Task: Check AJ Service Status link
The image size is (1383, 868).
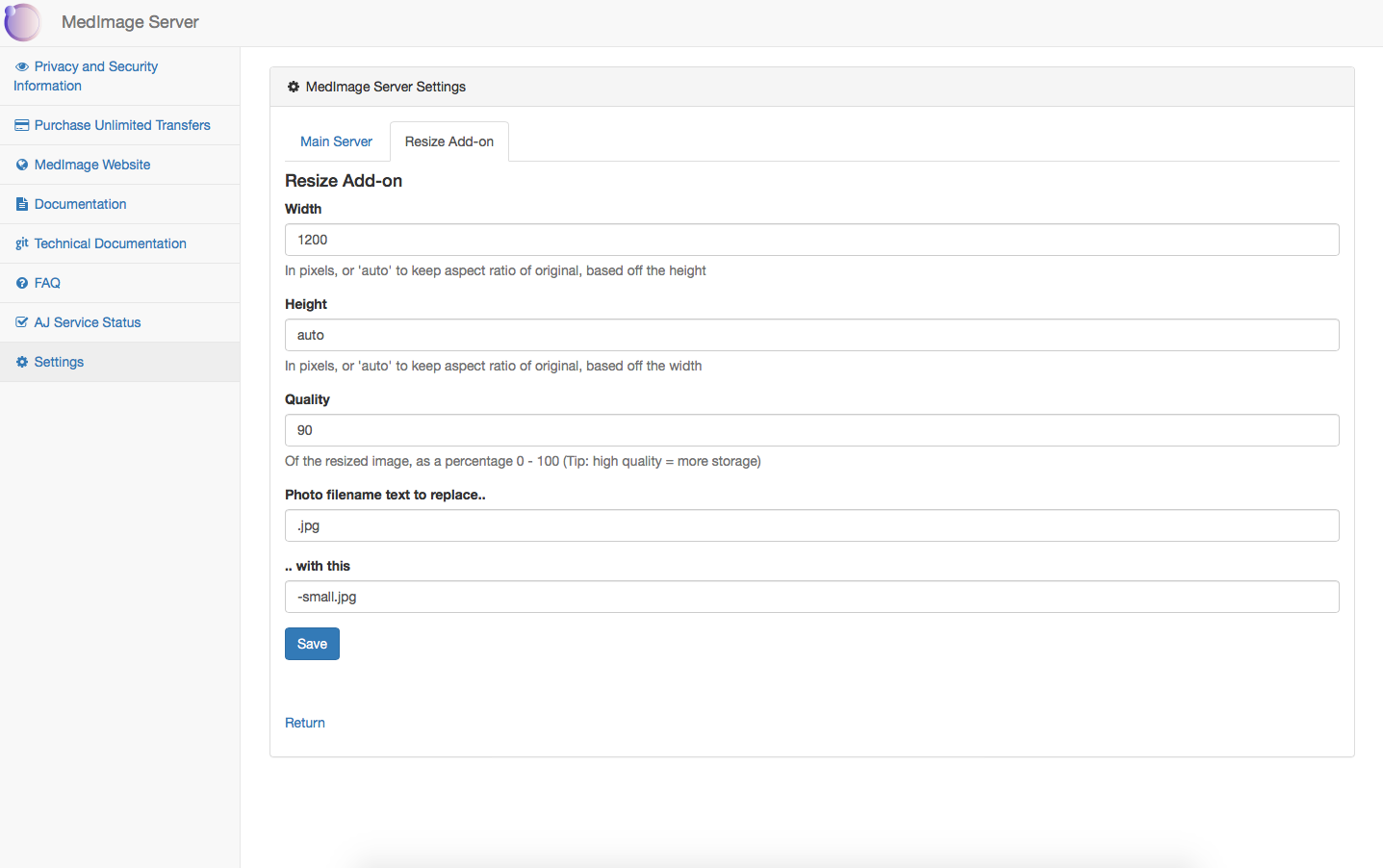Action: 88,322
